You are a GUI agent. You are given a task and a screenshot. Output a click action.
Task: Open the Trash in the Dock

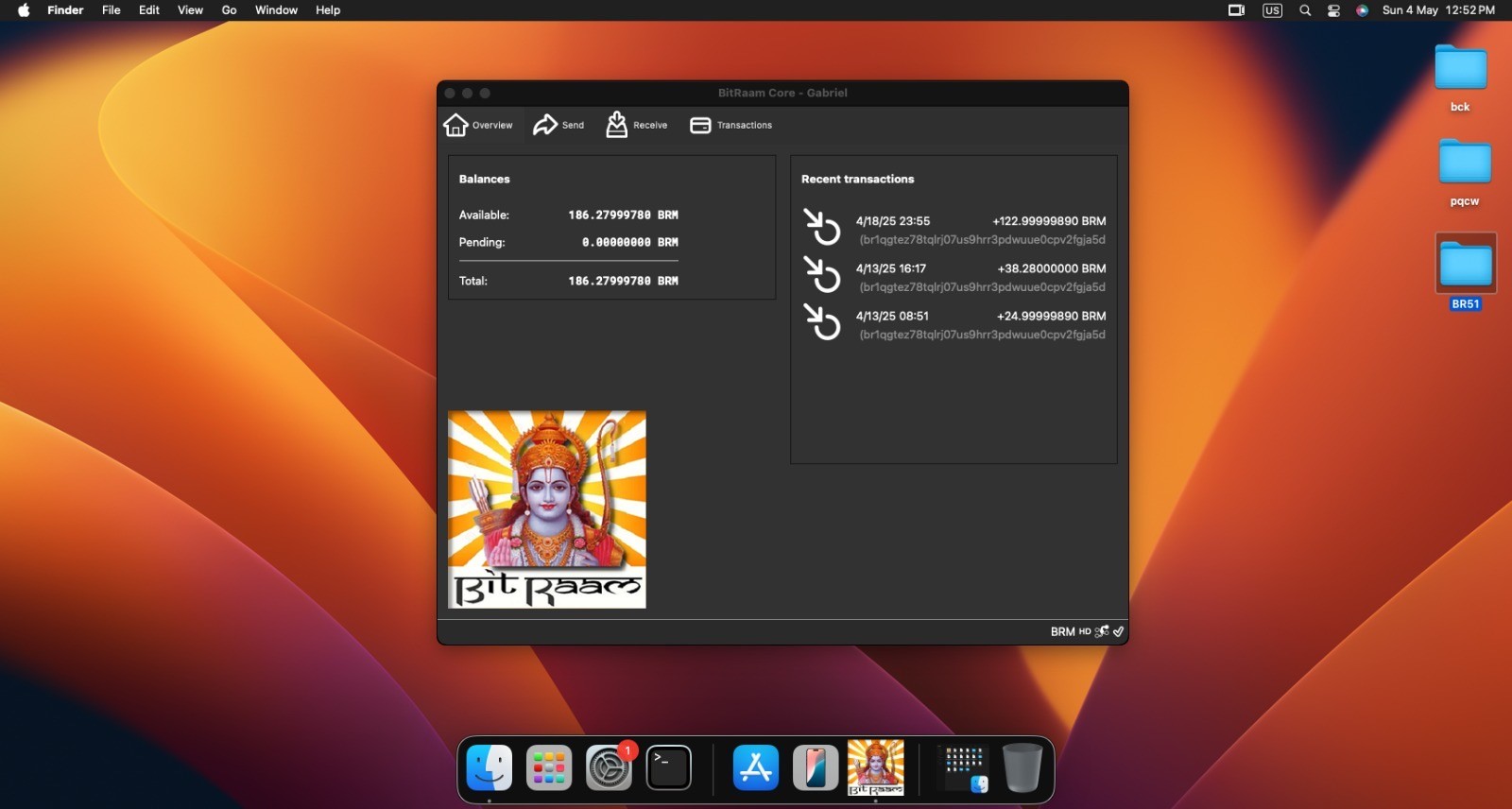pos(1022,767)
